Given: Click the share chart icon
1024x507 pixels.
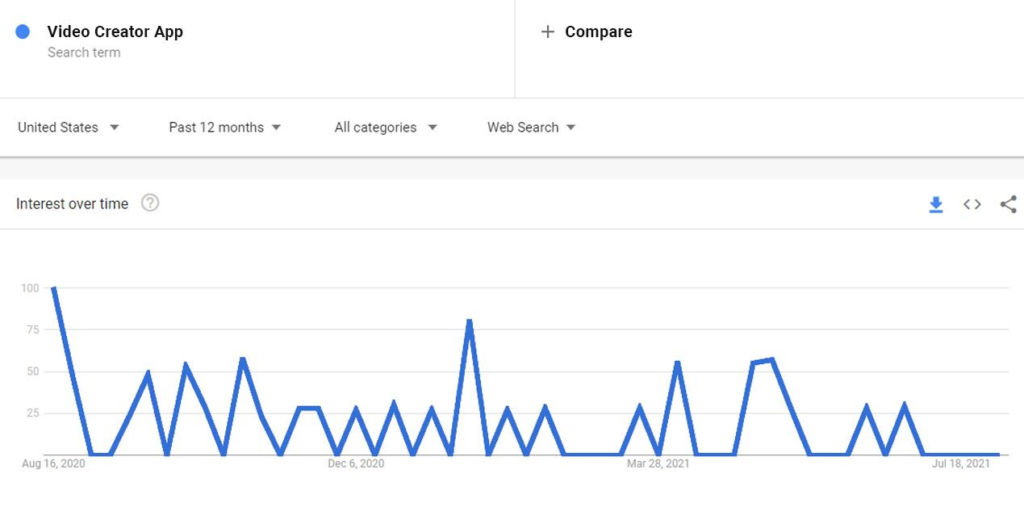Looking at the screenshot, I should click(x=1008, y=204).
